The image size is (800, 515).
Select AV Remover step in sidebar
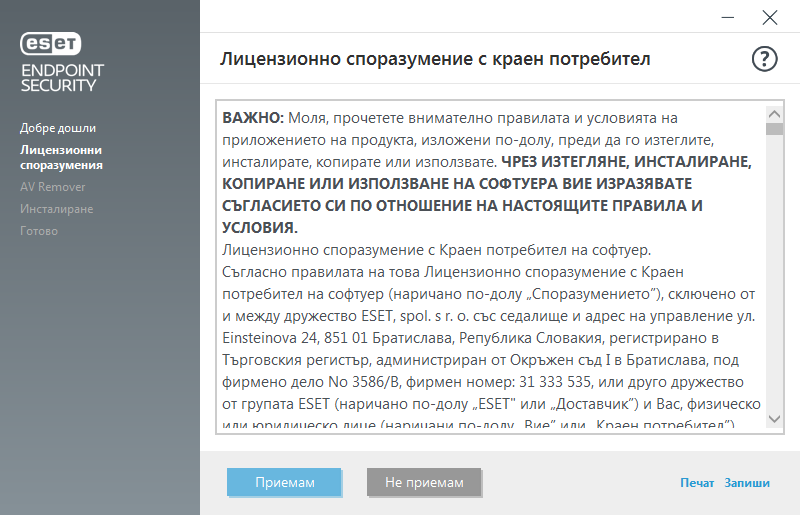53,187
